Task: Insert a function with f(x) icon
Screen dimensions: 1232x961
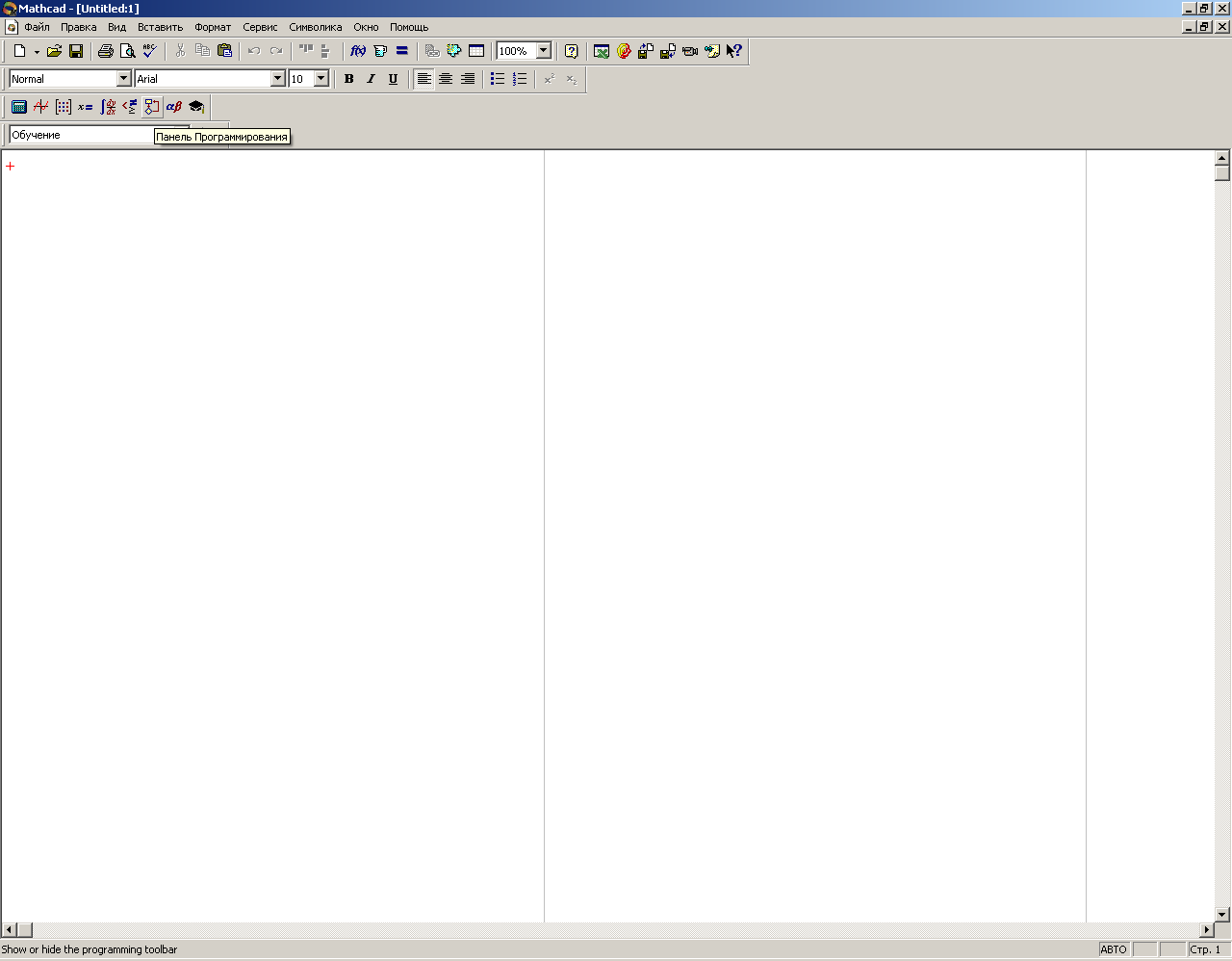Action: tap(358, 51)
